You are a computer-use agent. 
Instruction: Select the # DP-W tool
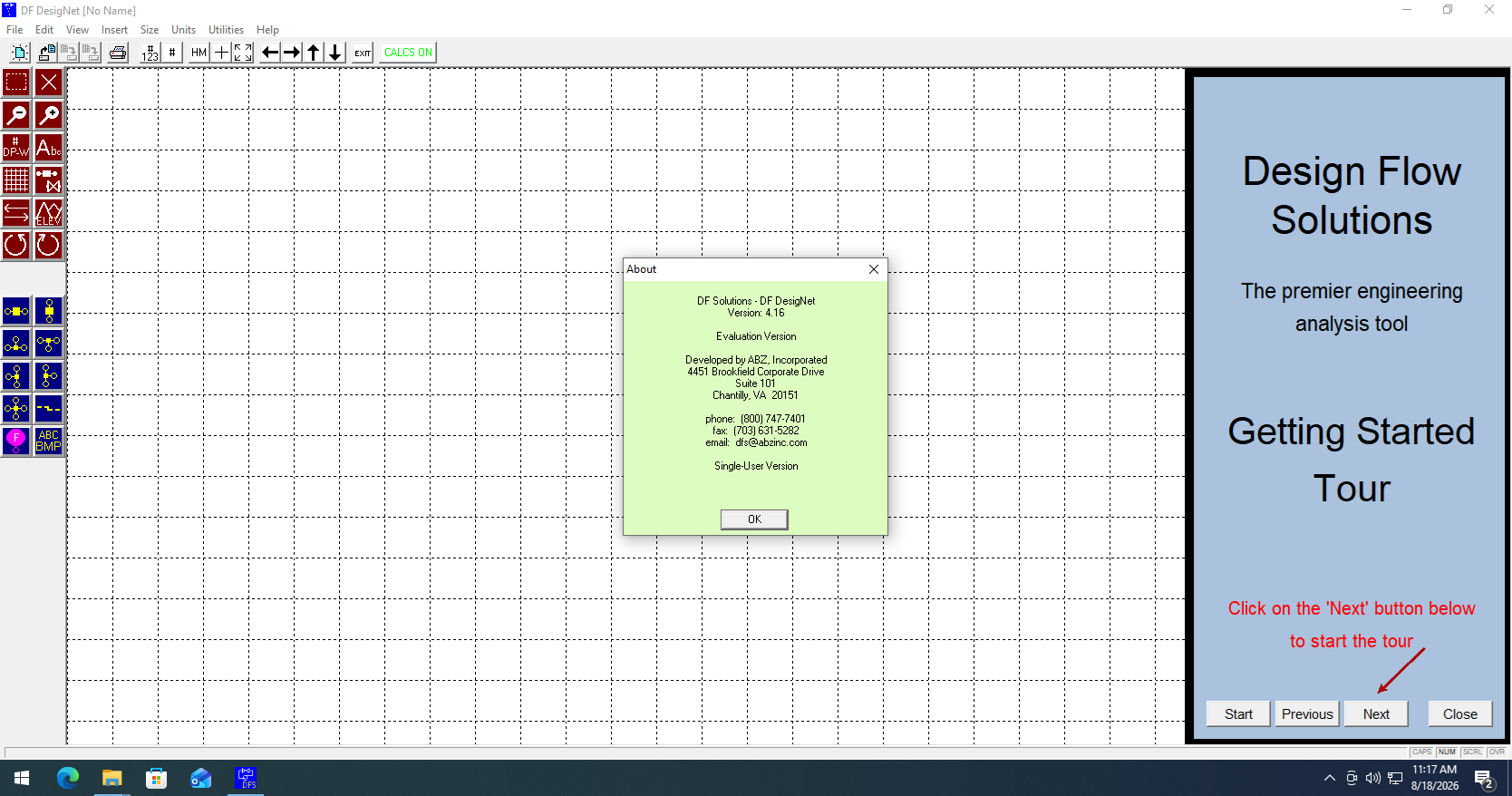pos(16,148)
